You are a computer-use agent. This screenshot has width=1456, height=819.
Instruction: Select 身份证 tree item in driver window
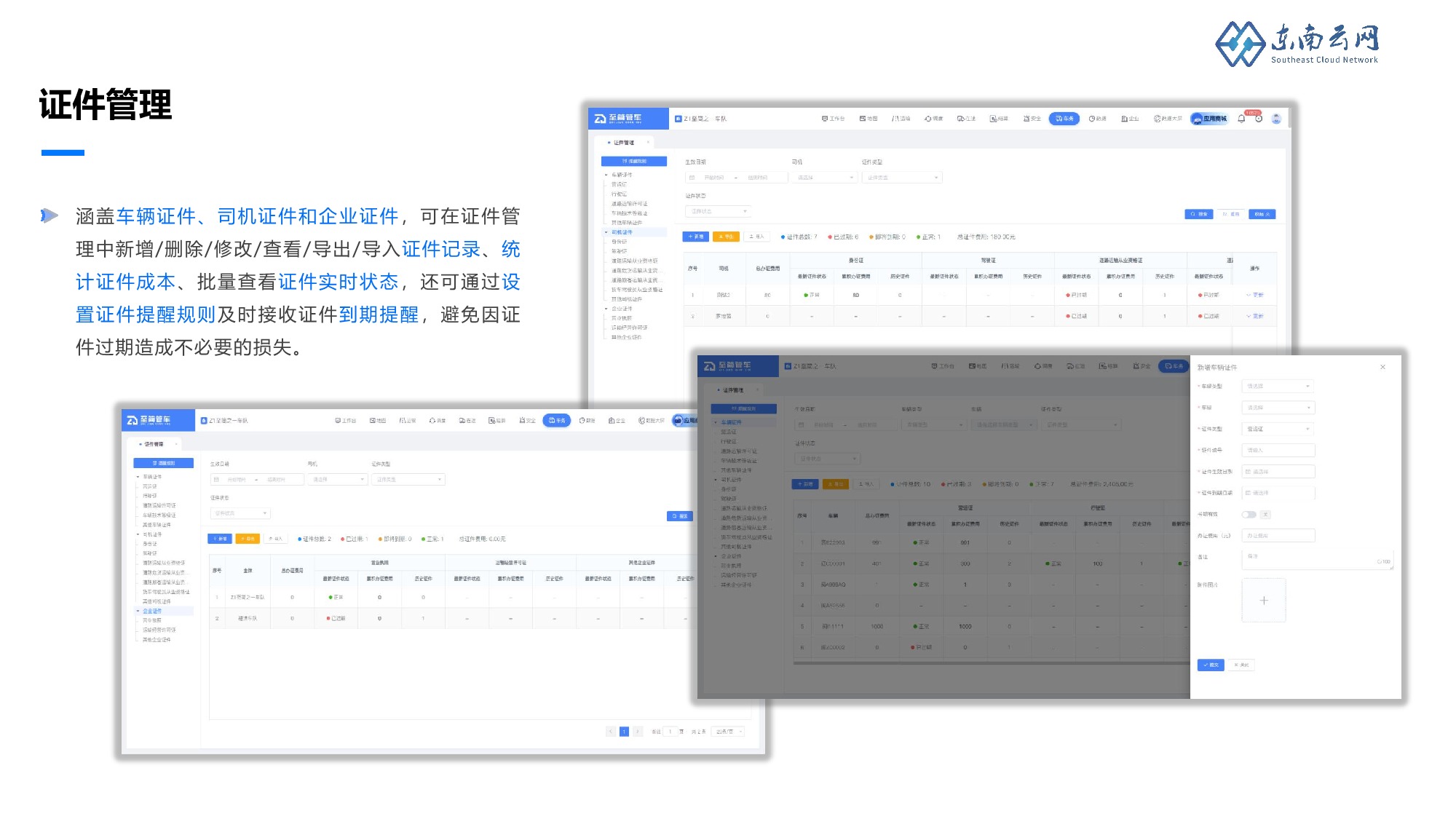tap(620, 242)
